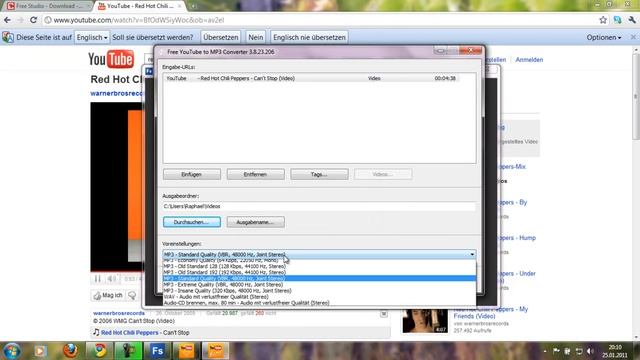This screenshot has height=360, width=640.
Task: Click the Chrome back arrow
Action: point(7,20)
